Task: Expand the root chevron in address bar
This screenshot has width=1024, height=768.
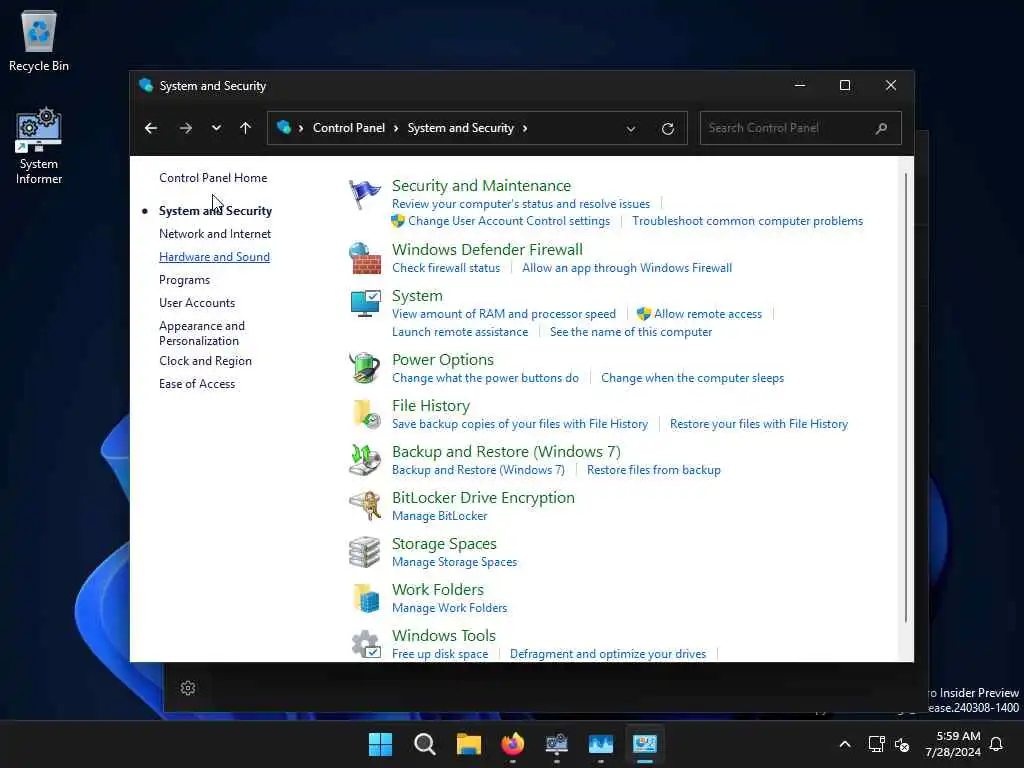Action: (x=301, y=128)
